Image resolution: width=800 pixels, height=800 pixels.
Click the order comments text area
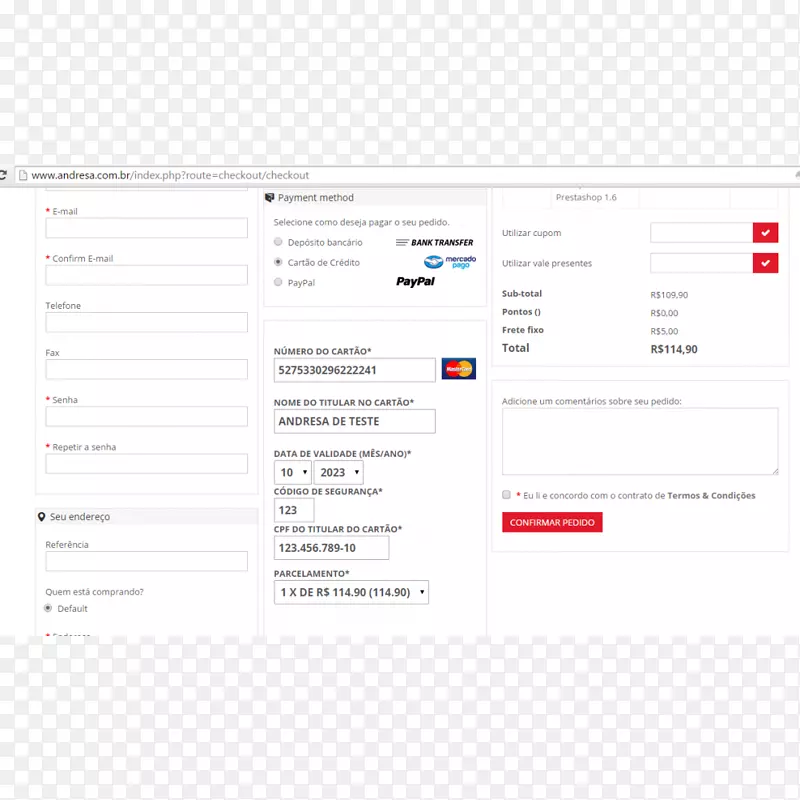(x=640, y=441)
